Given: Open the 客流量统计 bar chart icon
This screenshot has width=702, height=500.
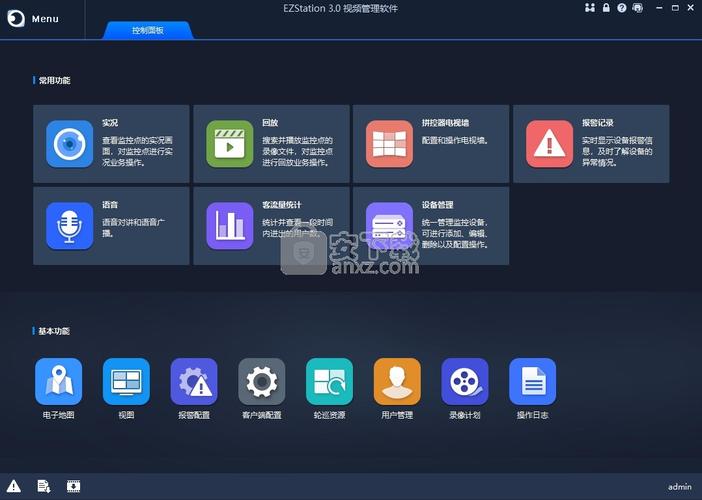Looking at the screenshot, I should tap(230, 226).
